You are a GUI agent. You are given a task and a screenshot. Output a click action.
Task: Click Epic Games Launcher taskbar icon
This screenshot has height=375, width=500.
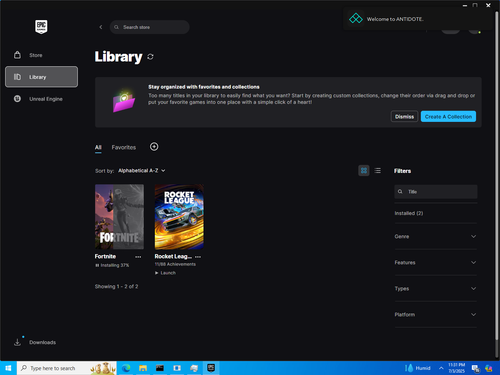211,368
